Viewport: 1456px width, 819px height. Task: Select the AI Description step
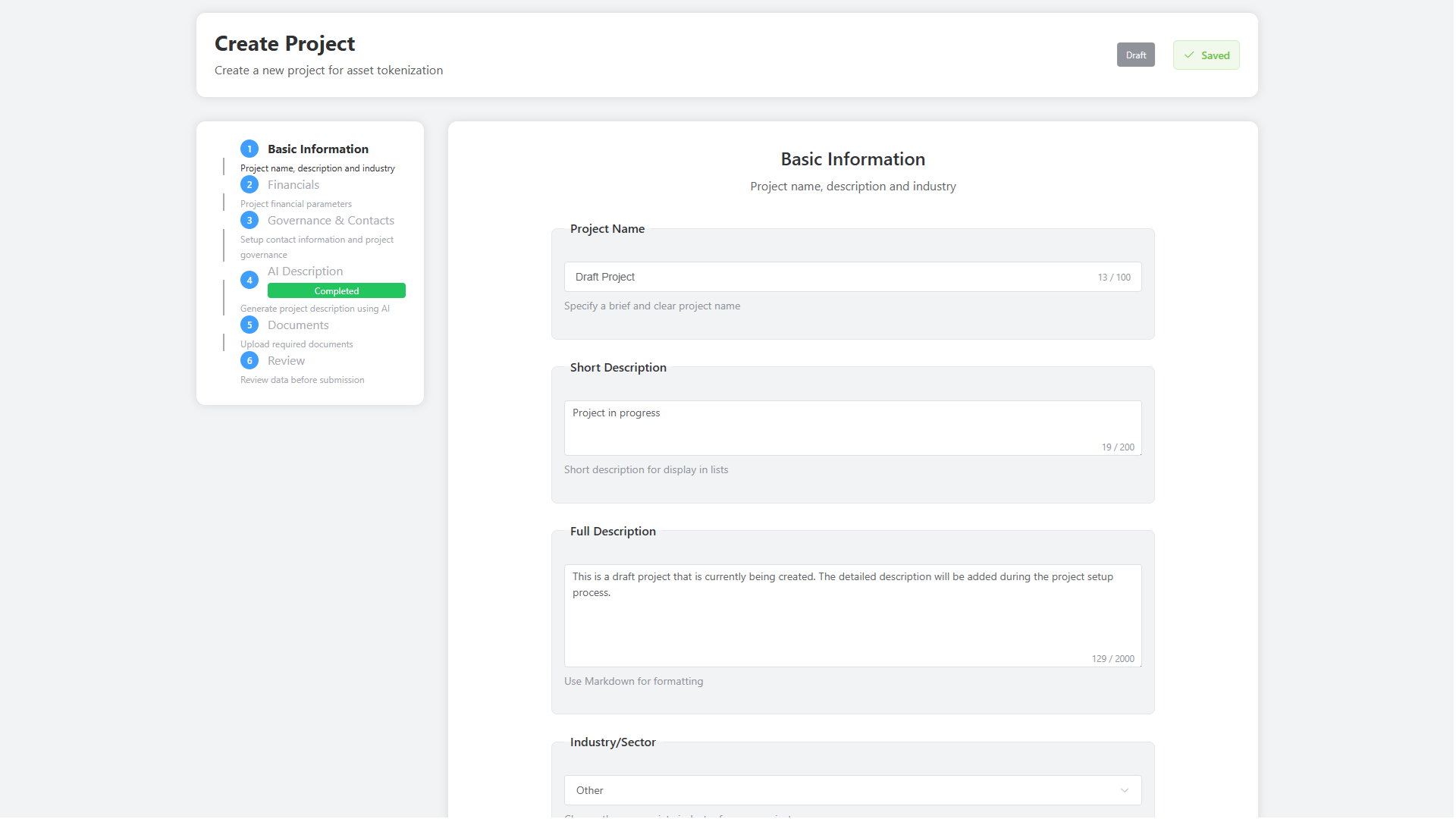[x=305, y=271]
